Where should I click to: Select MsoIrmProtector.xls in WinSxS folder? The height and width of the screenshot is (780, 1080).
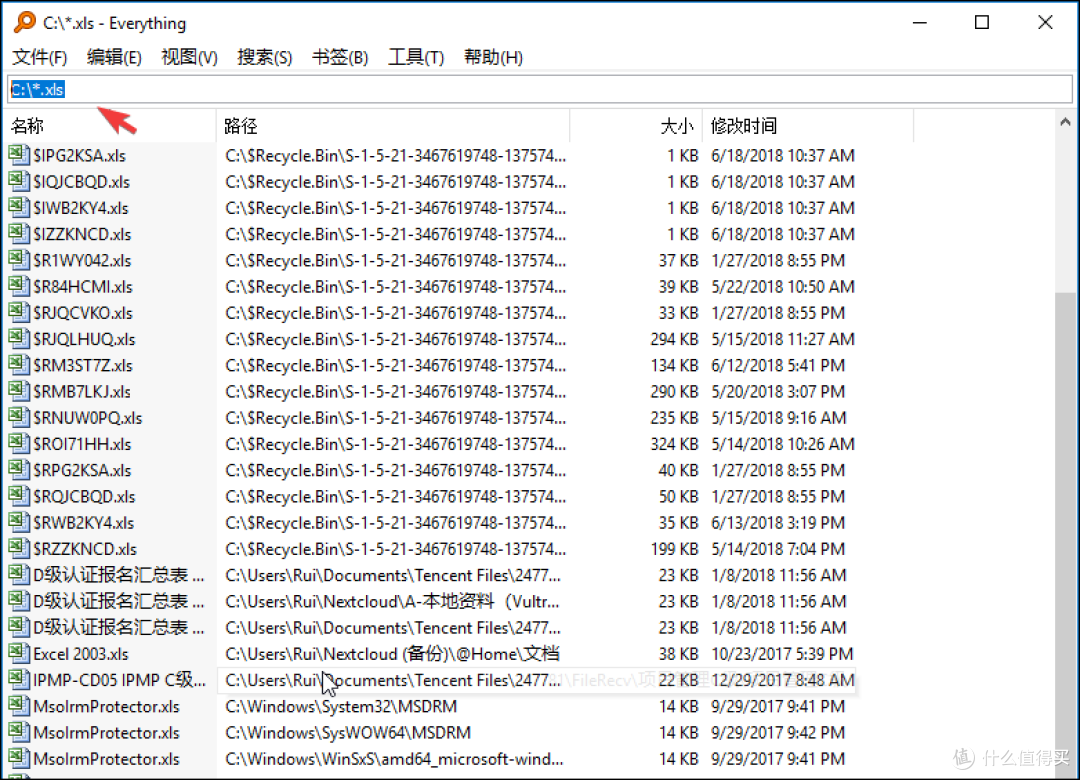(106, 758)
